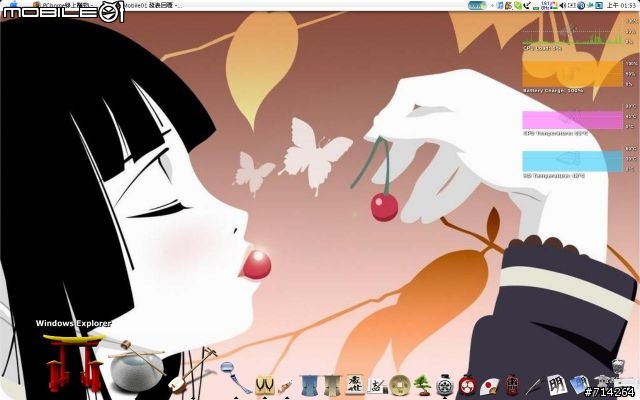Viewport: 640px width, 400px height.
Task: Click the coffee cup tray icon
Action: point(508,5)
